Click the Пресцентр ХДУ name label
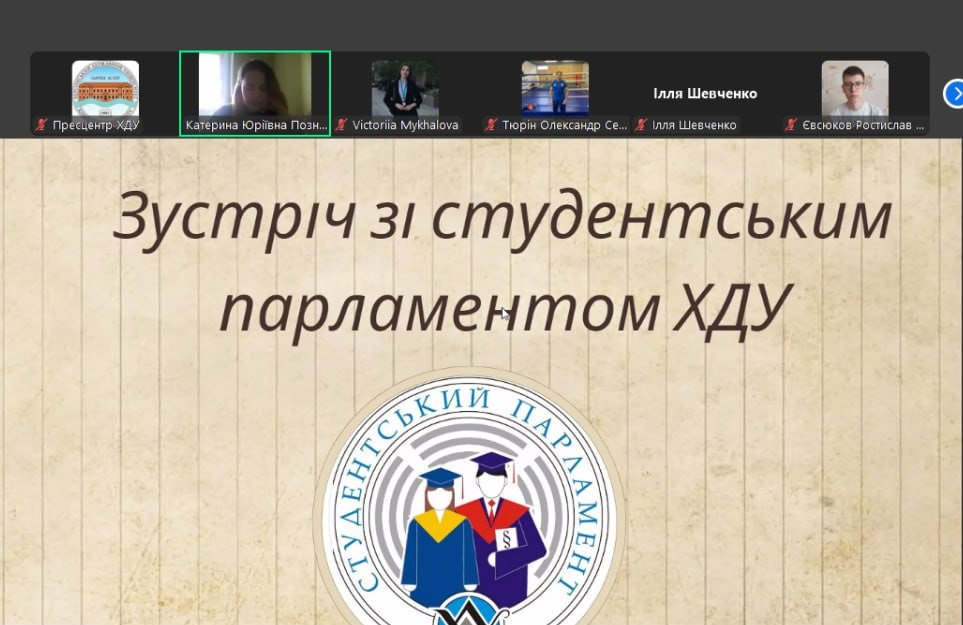963x625 pixels. [x=96, y=125]
